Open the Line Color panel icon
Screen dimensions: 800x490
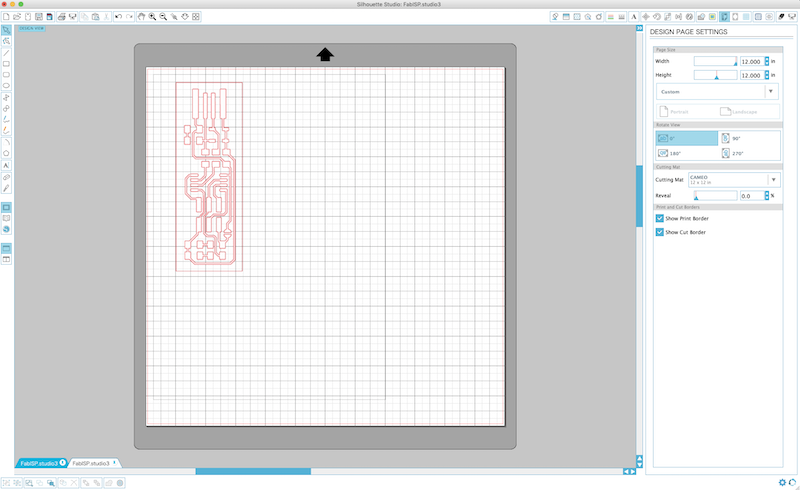[611, 17]
